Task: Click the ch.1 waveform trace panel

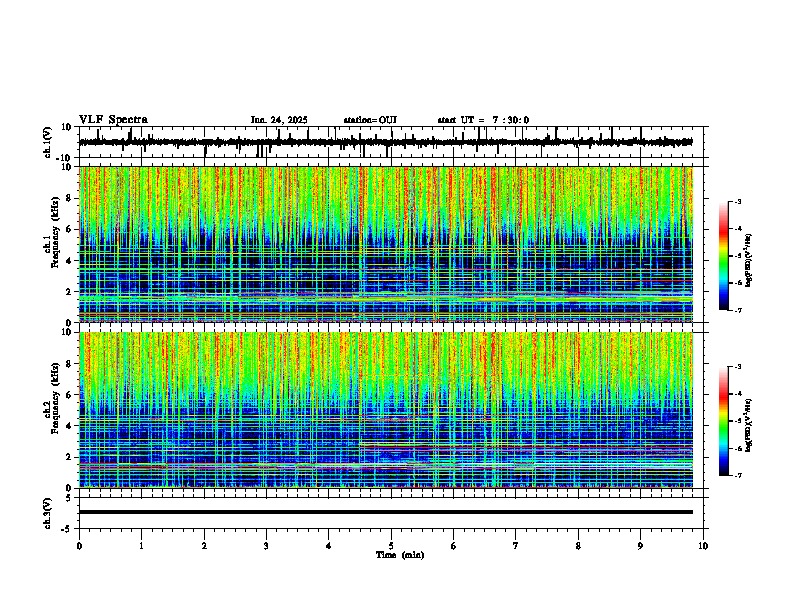Action: coord(393,142)
